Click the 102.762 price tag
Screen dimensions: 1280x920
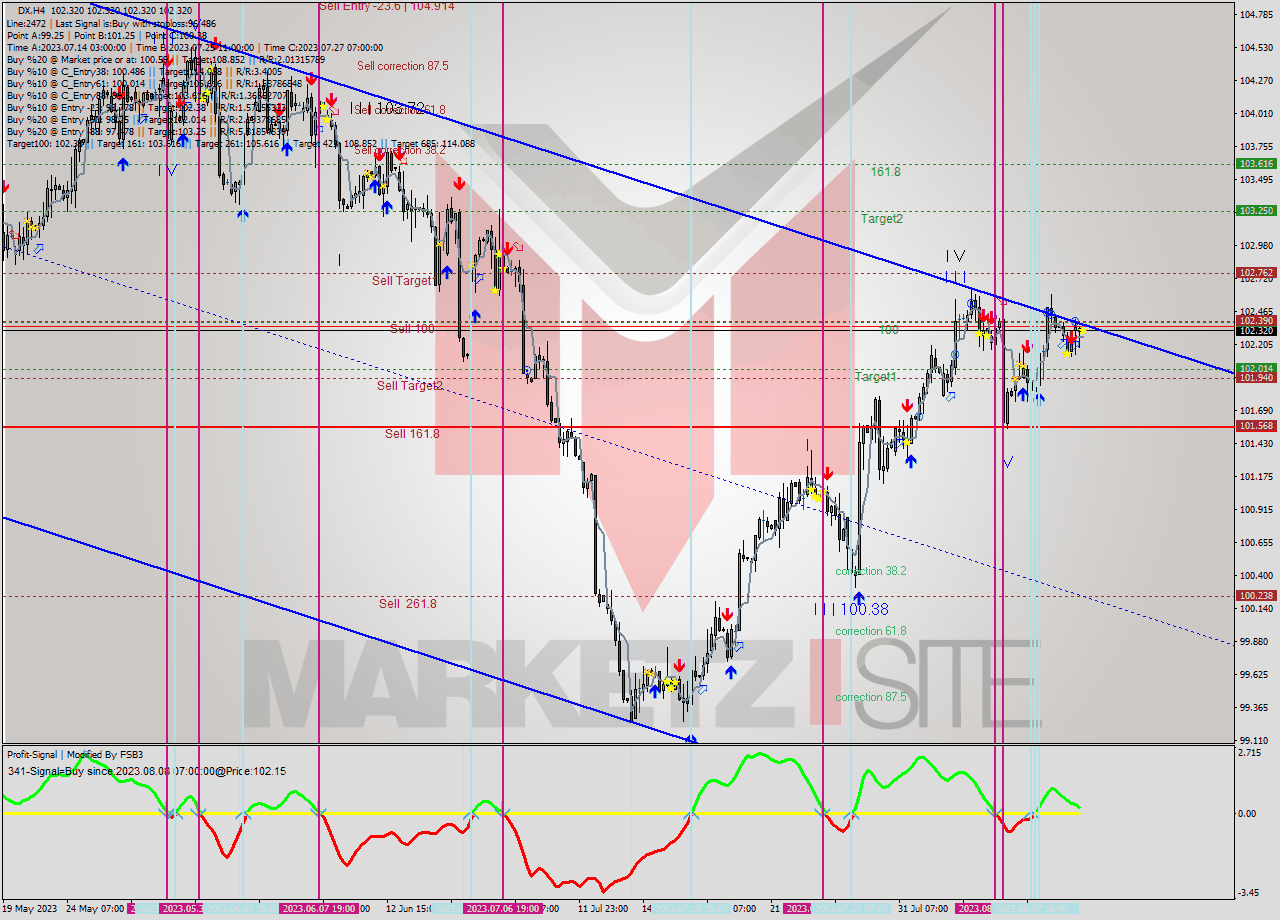pyautogui.click(x=1256, y=272)
